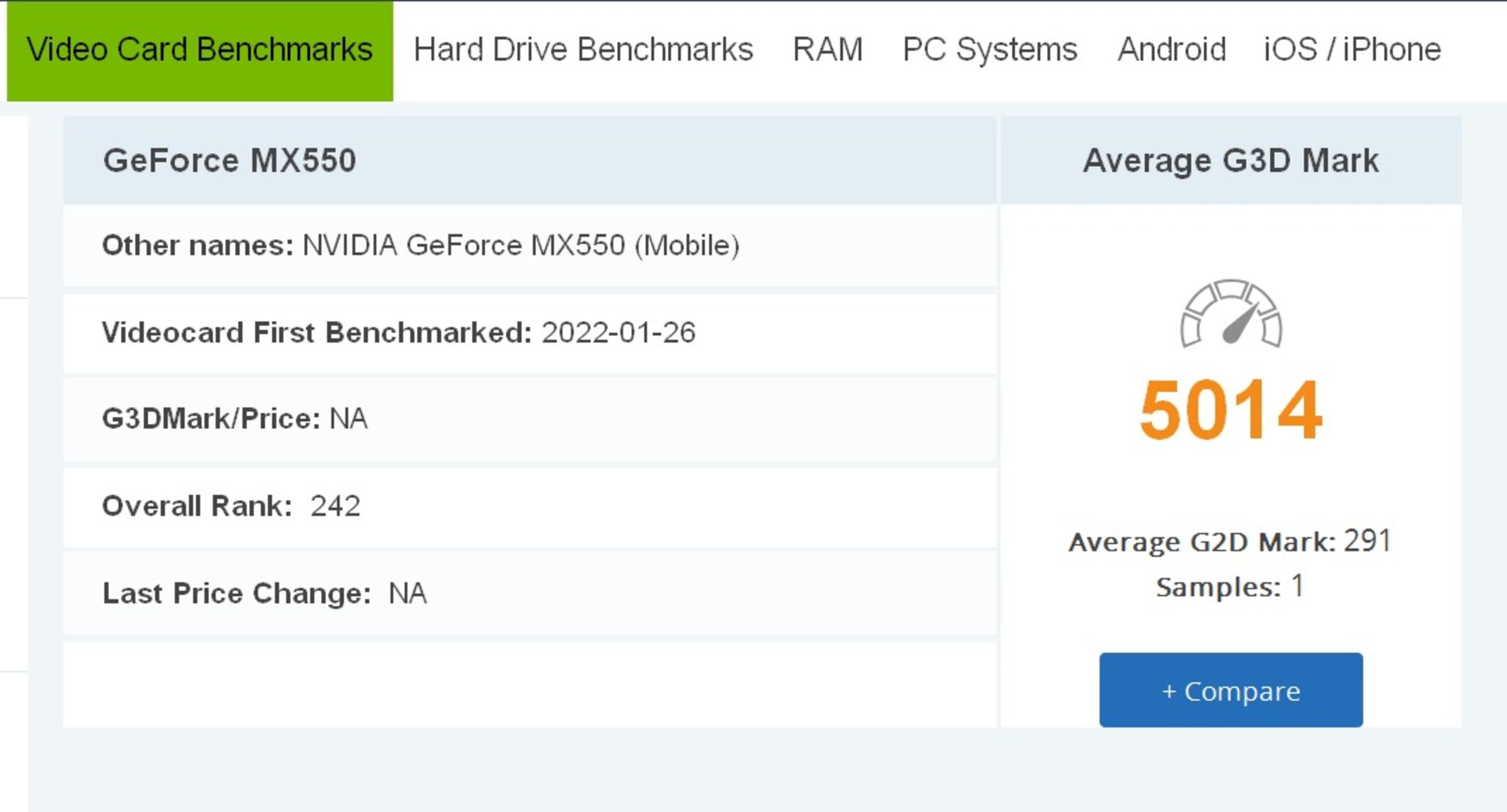Open the Android benchmarks tab

click(x=1171, y=49)
